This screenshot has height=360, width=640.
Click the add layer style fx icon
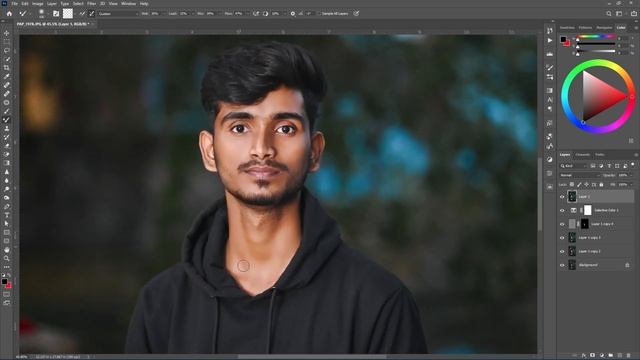[x=584, y=356]
